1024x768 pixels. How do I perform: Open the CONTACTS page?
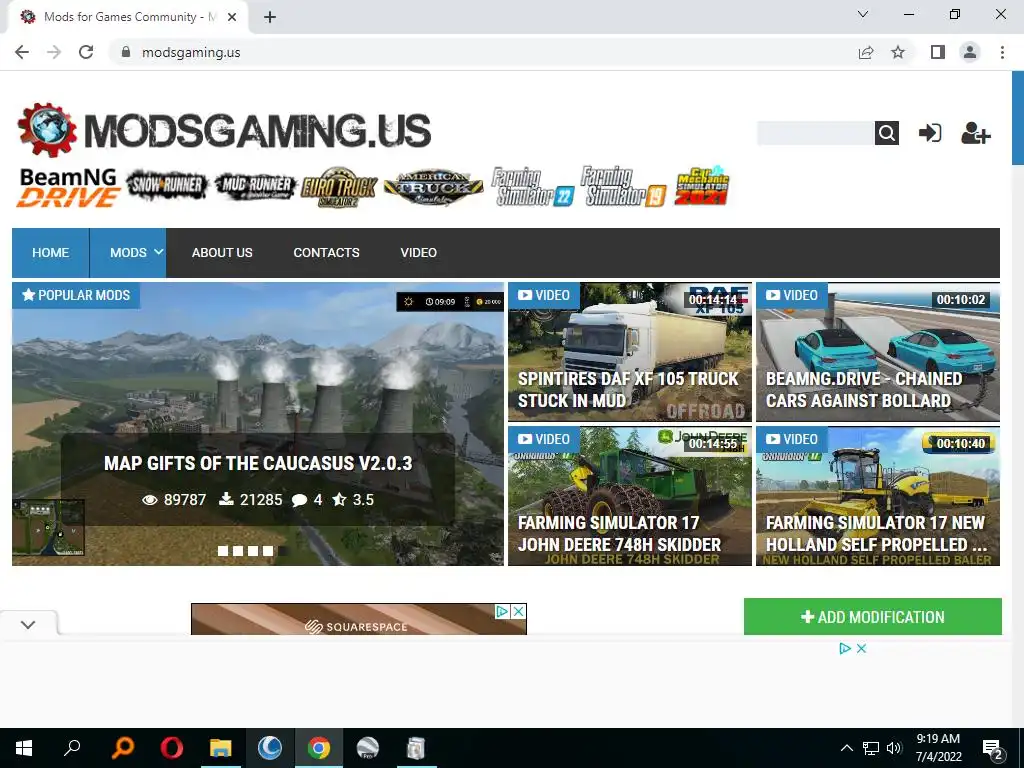point(327,253)
